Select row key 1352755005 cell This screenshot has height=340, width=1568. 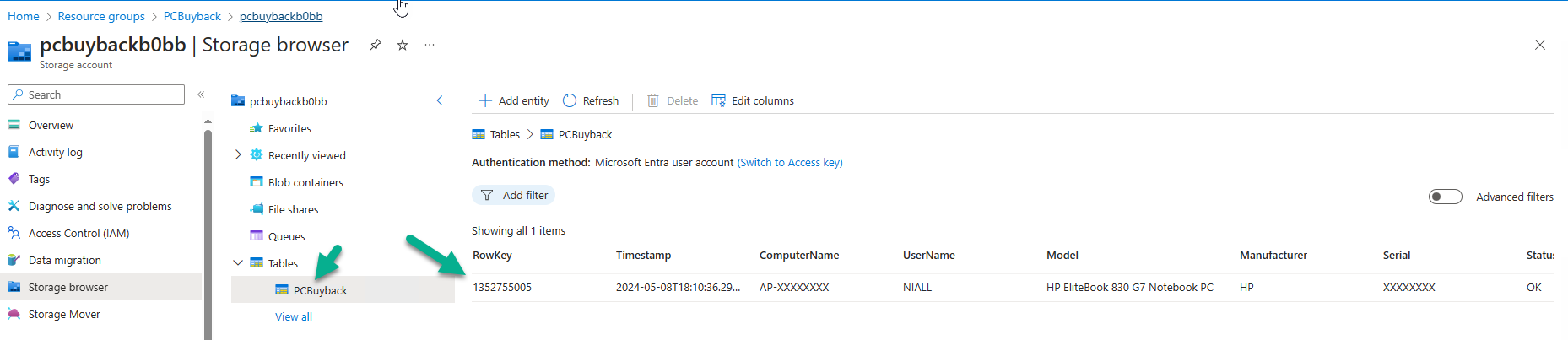point(502,287)
